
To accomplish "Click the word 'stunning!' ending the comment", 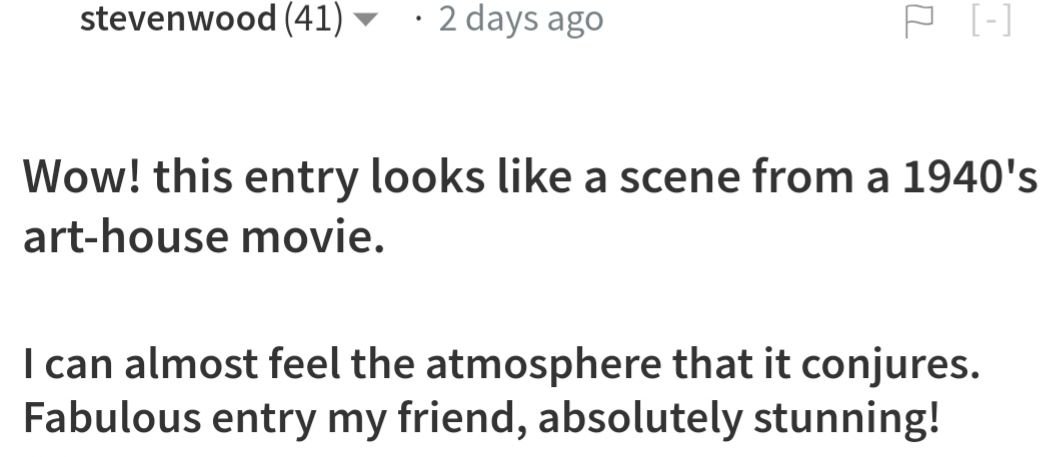I will pos(845,421).
